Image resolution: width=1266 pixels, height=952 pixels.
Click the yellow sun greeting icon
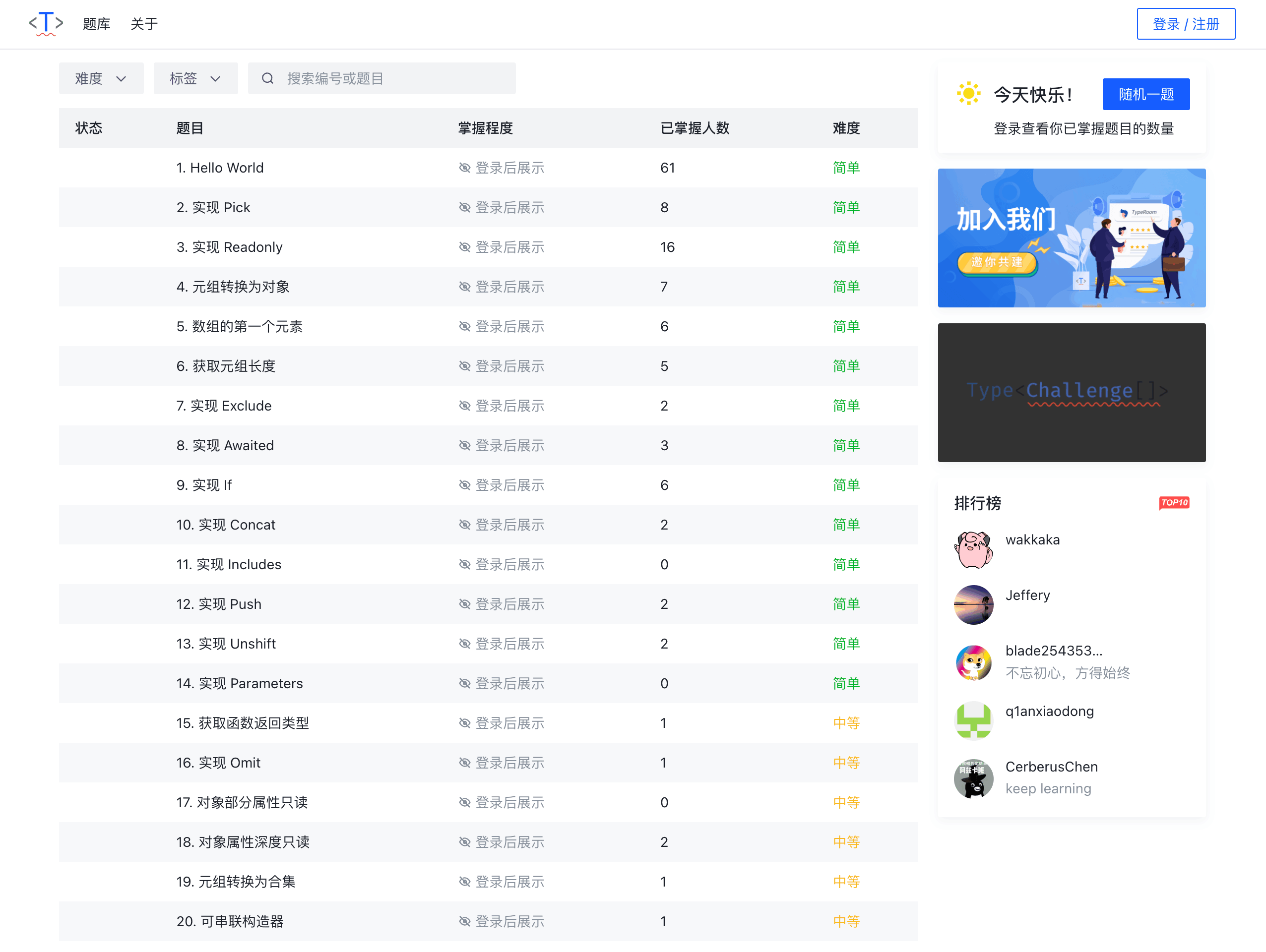tap(968, 94)
